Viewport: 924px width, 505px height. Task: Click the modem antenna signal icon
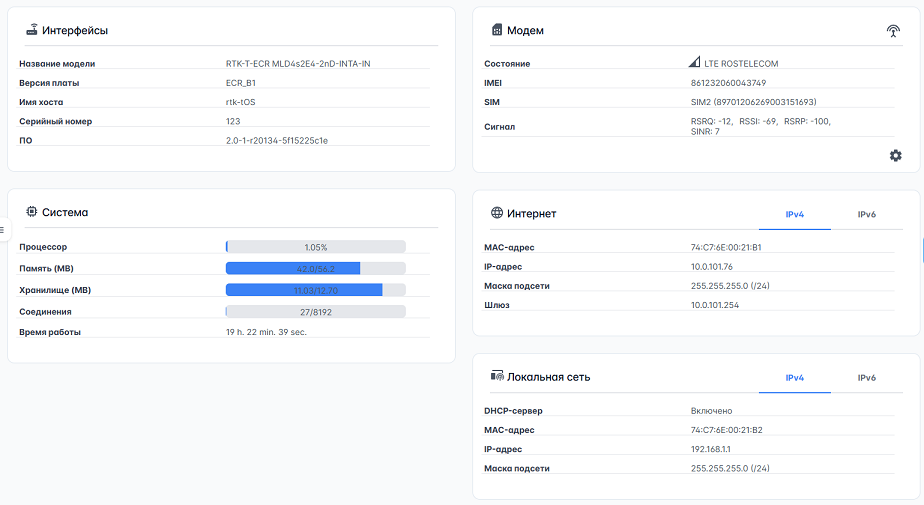tap(893, 31)
